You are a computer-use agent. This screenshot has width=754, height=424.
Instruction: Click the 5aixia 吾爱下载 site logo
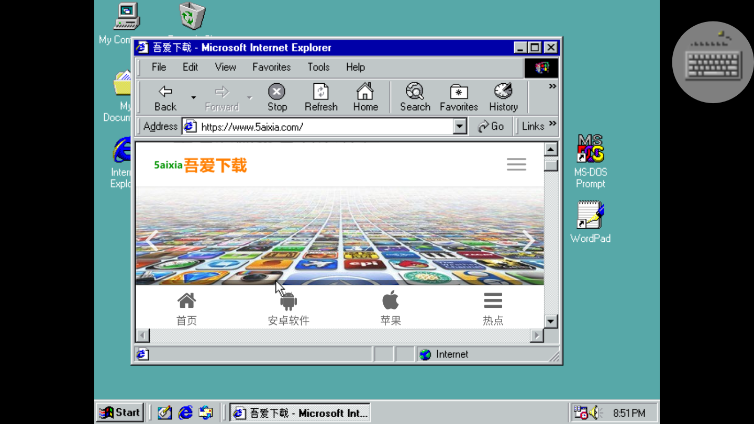200,165
